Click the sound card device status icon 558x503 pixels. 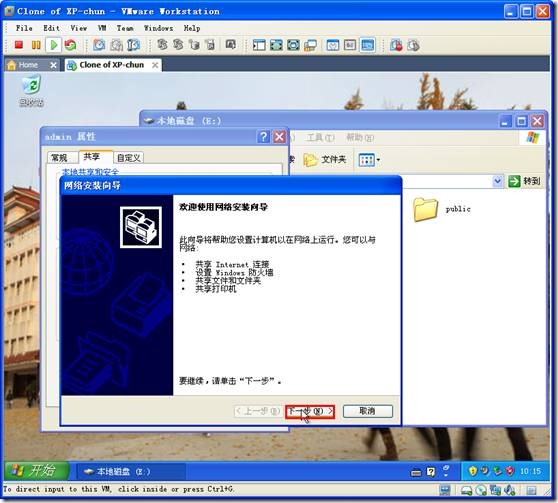click(509, 491)
